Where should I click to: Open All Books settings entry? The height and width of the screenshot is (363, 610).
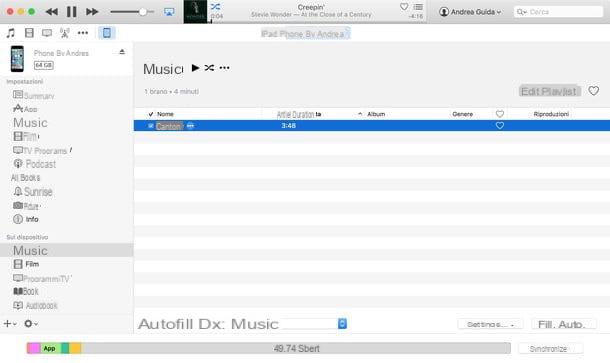26,178
